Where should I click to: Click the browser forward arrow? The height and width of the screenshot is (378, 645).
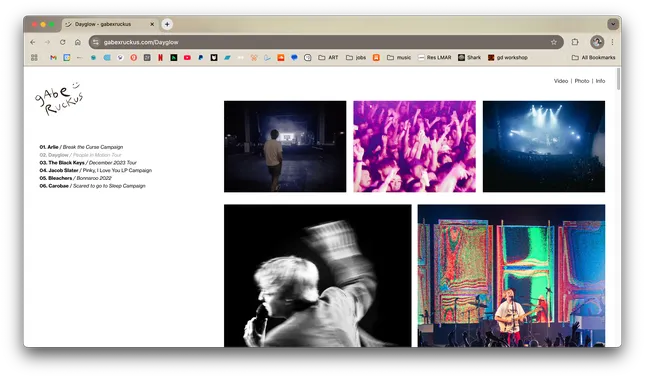point(47,42)
